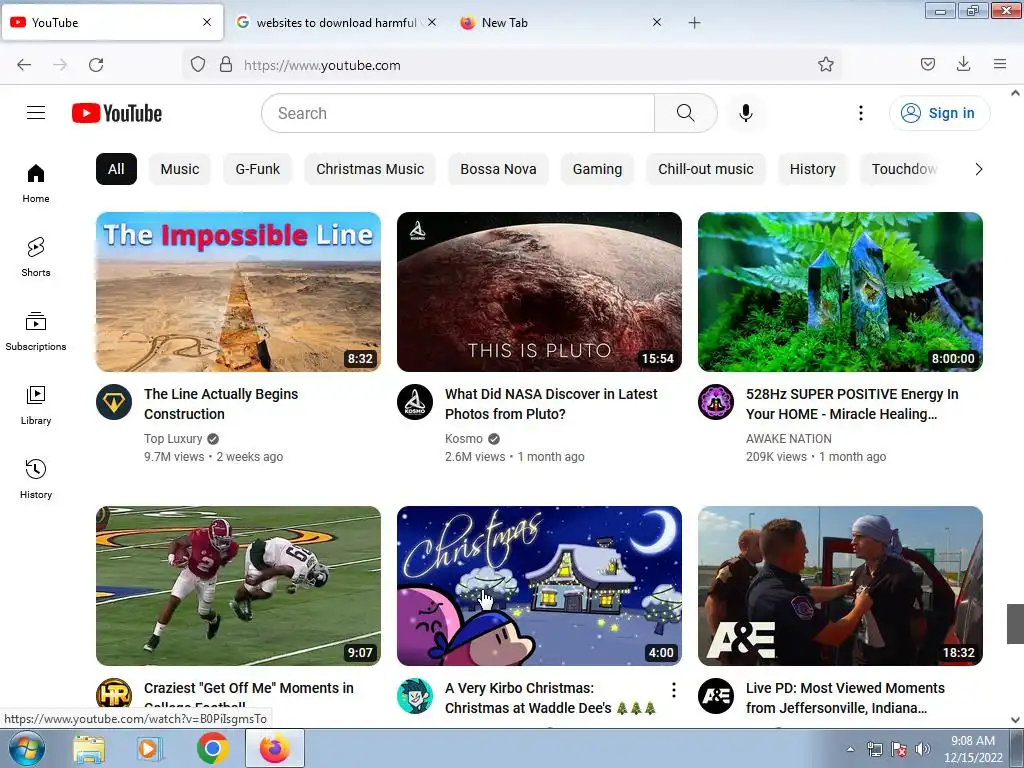The image size is (1024, 768).
Task: Select the Chill-out music filter chip
Action: pyautogui.click(x=706, y=169)
